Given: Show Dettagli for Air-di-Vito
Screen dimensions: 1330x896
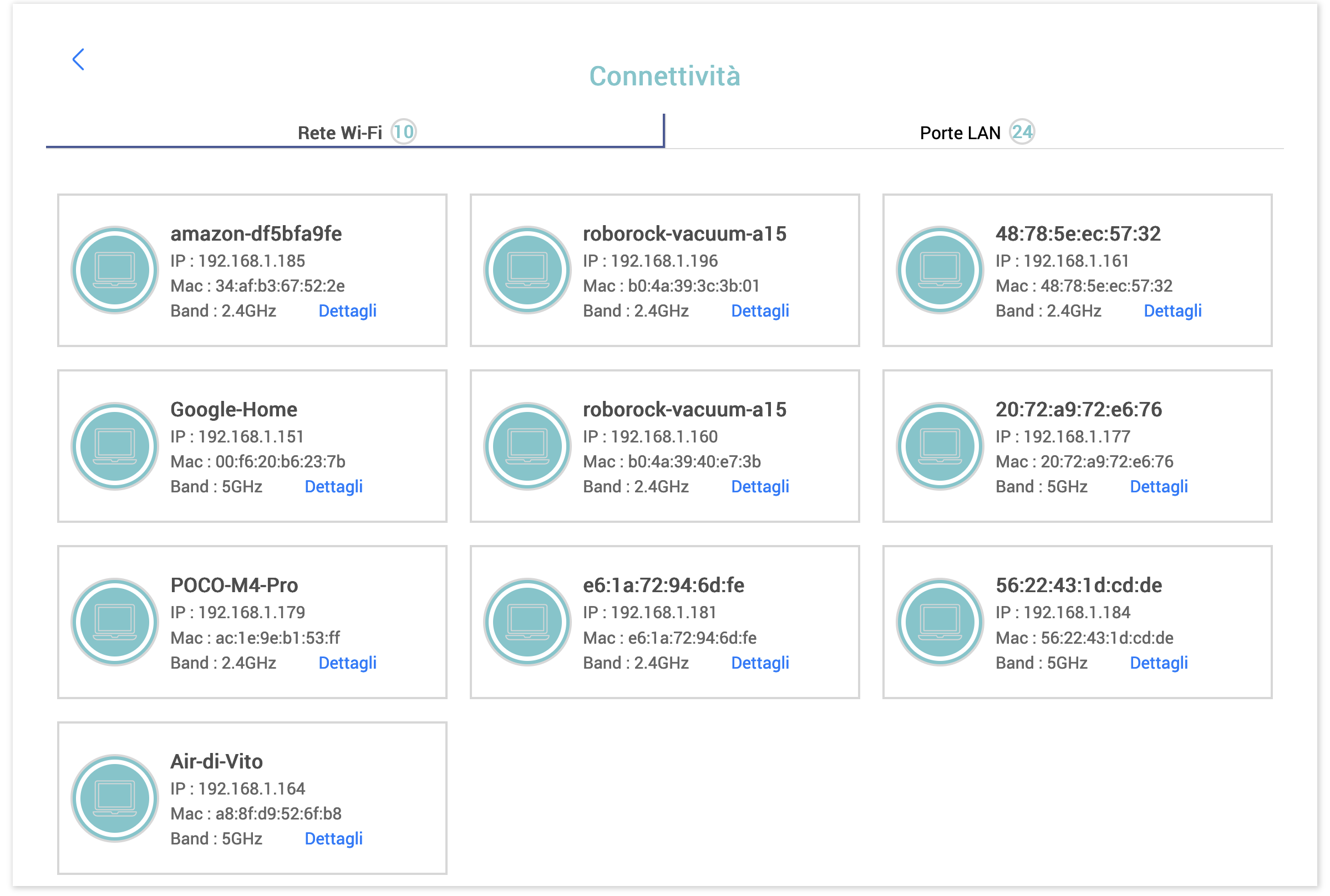Looking at the screenshot, I should pyautogui.click(x=334, y=839).
